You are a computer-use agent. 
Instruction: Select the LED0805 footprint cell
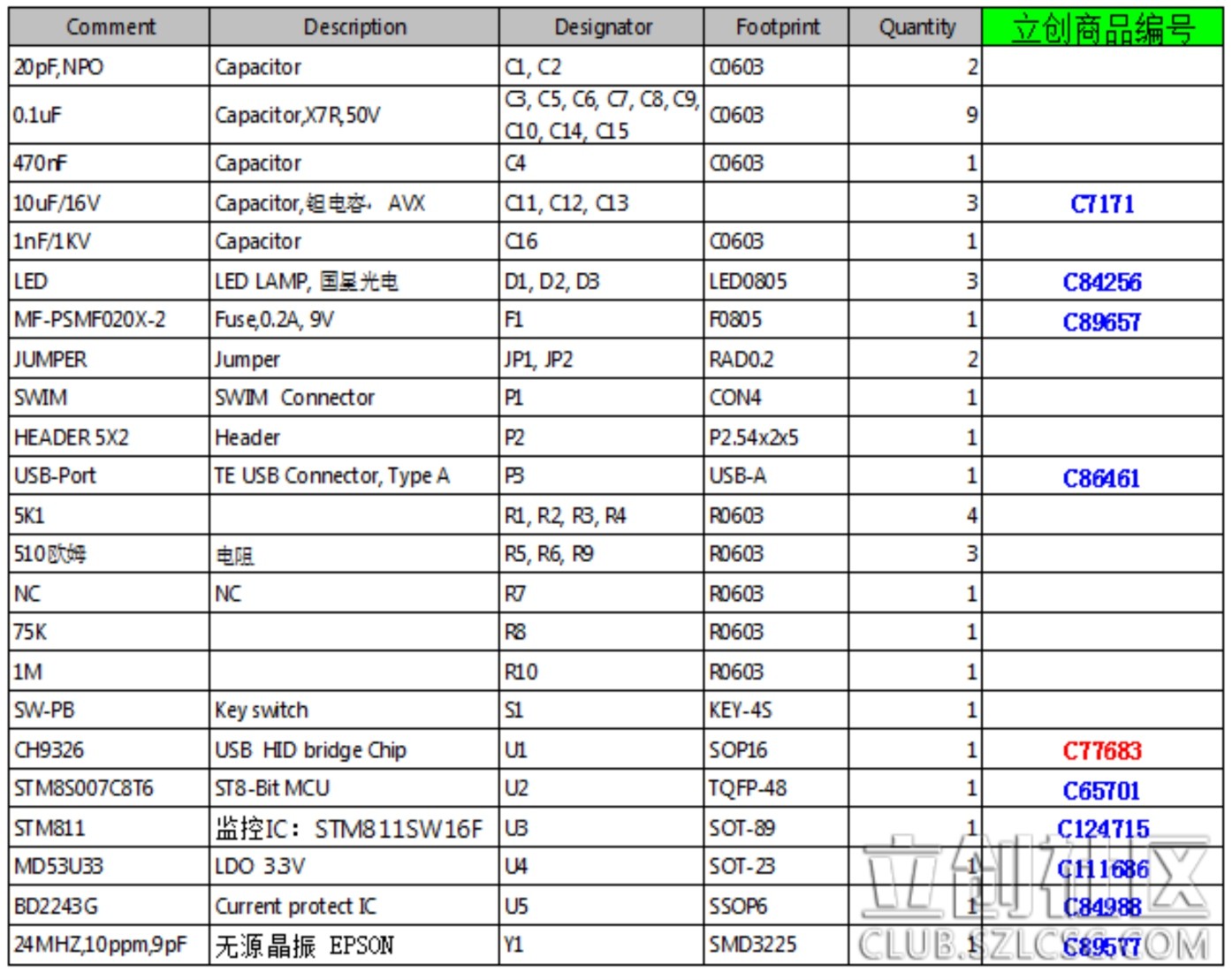pyautogui.click(x=777, y=281)
